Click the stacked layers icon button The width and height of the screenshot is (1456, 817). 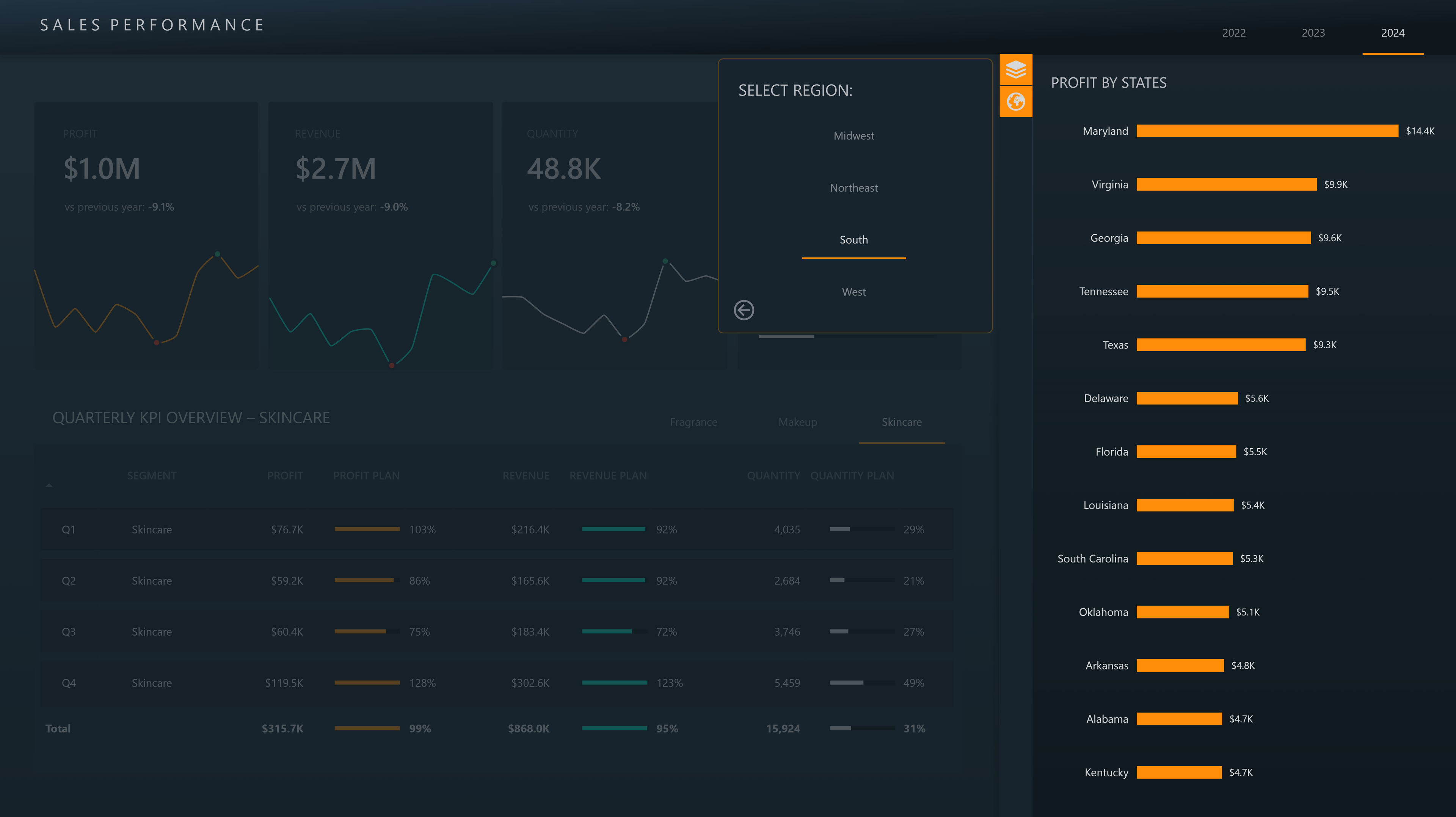(1015, 69)
